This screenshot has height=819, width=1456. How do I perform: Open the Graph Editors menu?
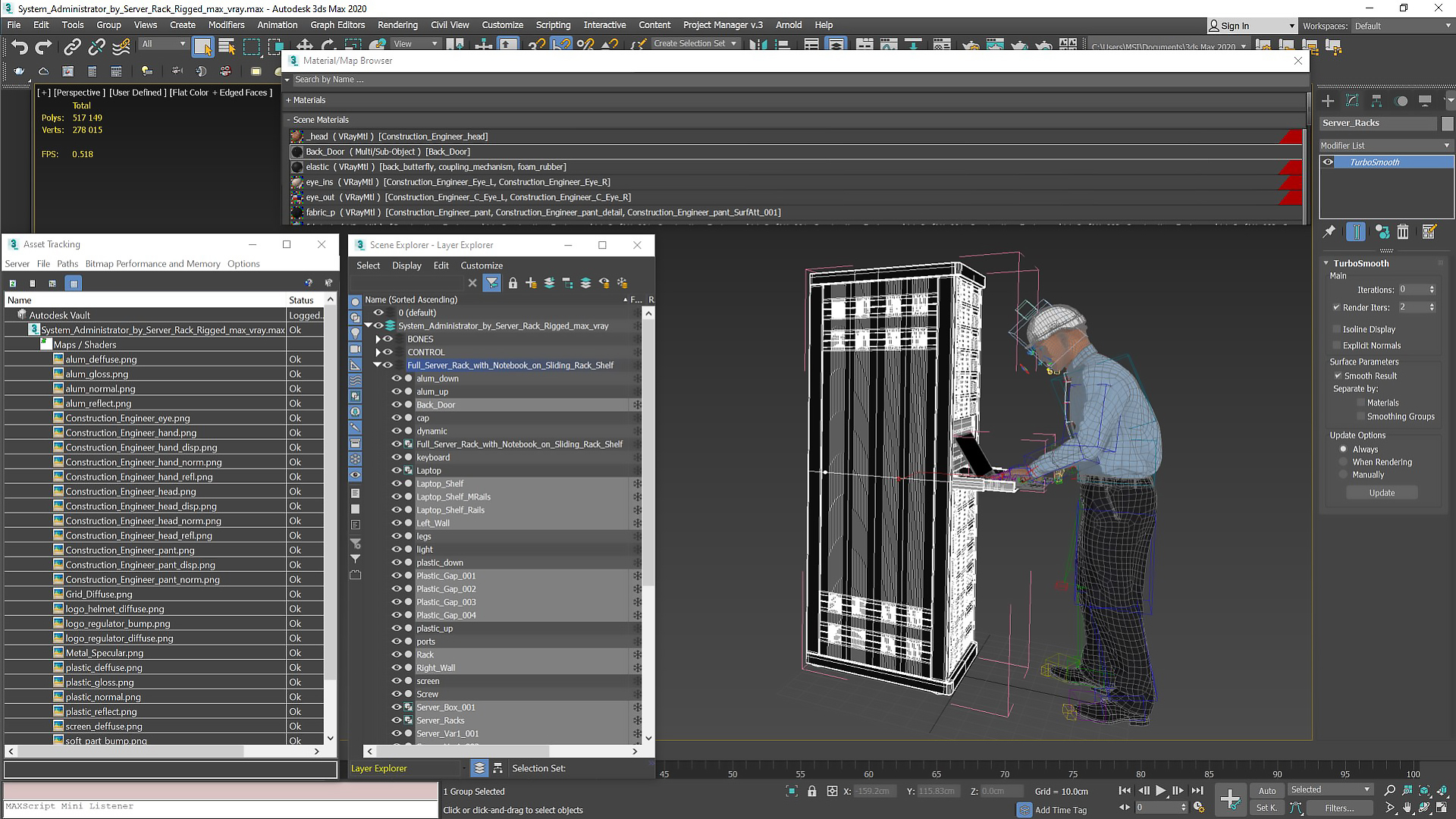(337, 25)
